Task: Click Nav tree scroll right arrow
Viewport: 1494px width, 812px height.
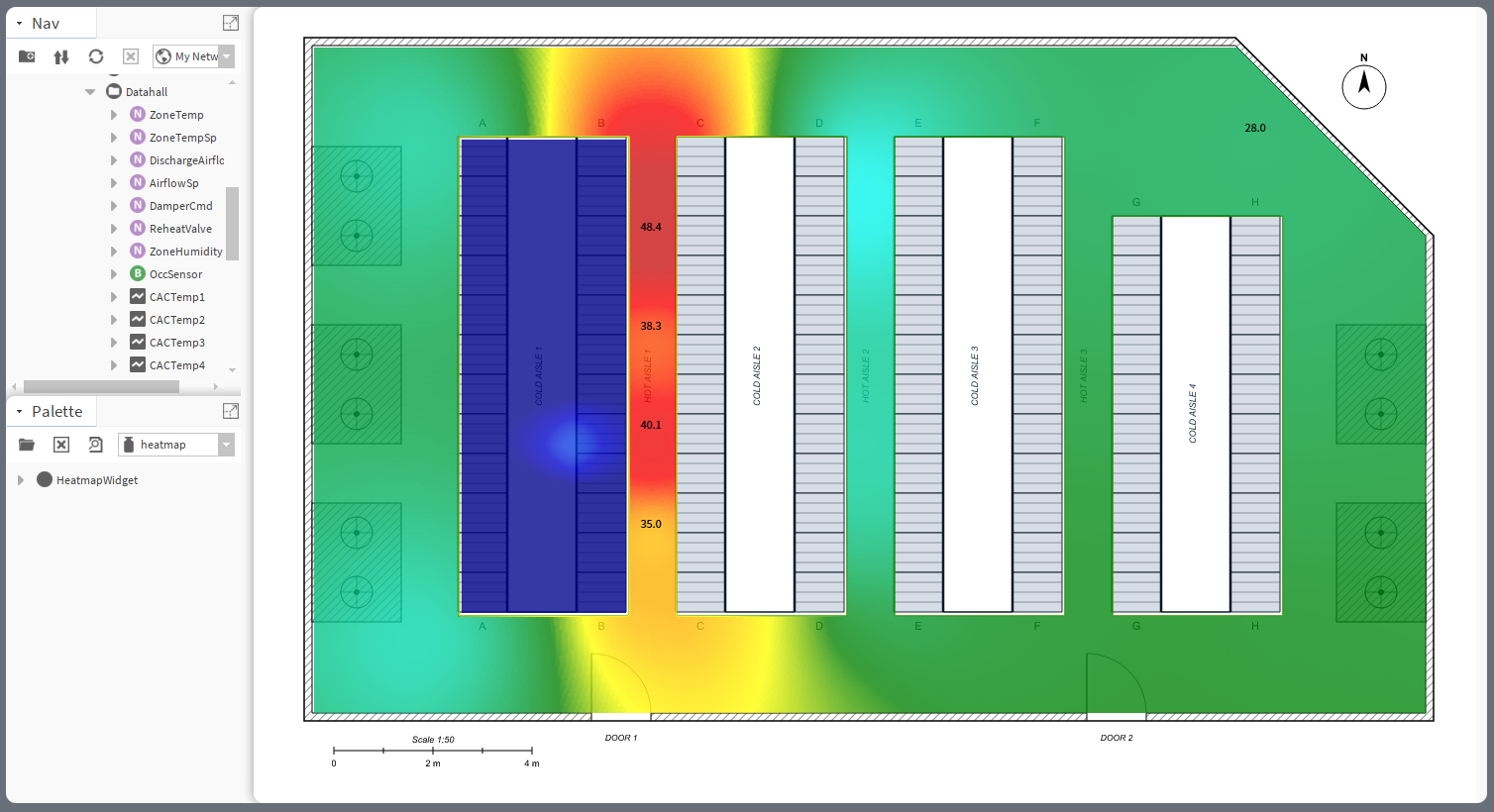Action: [216, 386]
